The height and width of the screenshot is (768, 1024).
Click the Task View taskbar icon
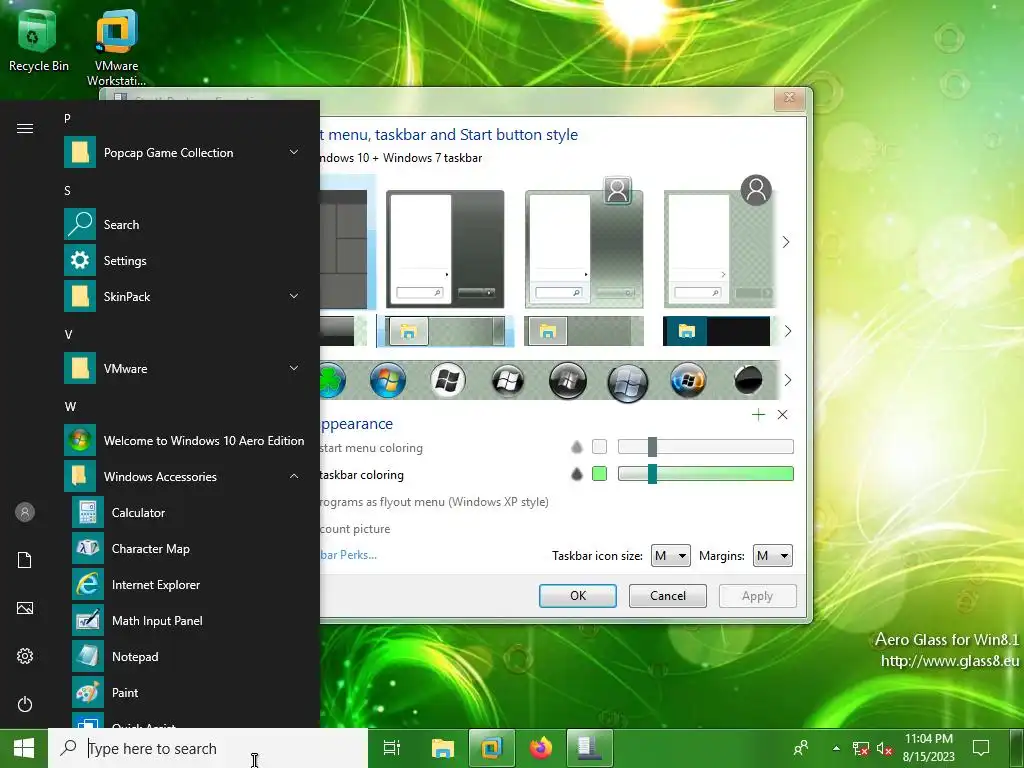[392, 748]
